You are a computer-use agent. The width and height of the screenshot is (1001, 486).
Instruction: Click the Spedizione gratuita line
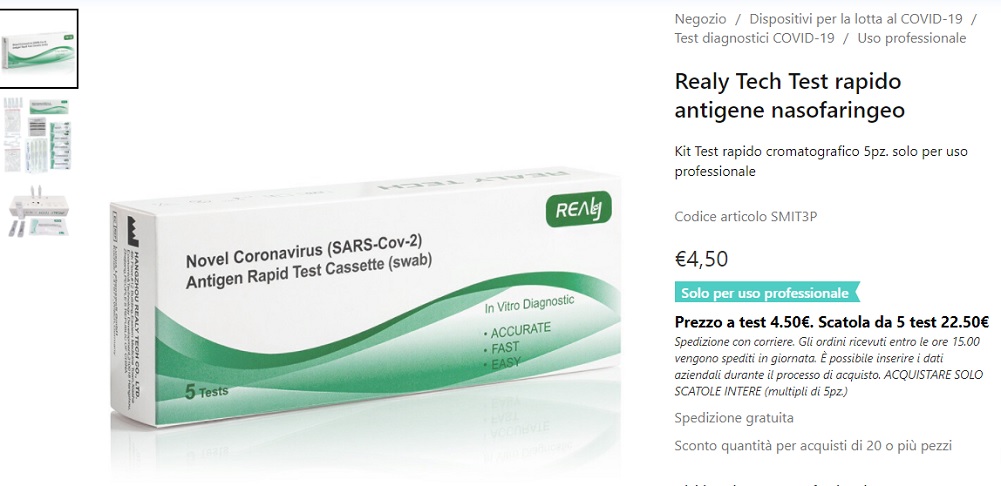point(734,418)
